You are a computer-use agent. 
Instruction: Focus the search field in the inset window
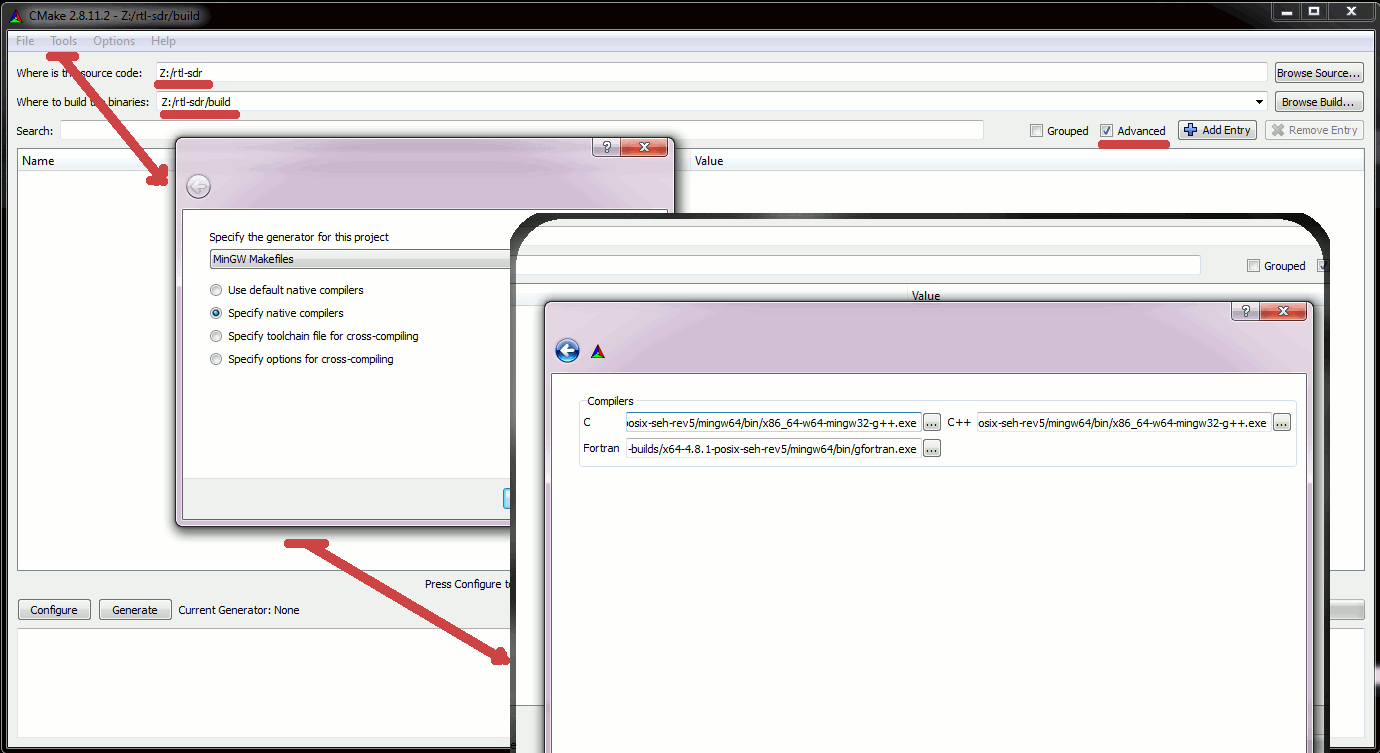tap(857, 265)
